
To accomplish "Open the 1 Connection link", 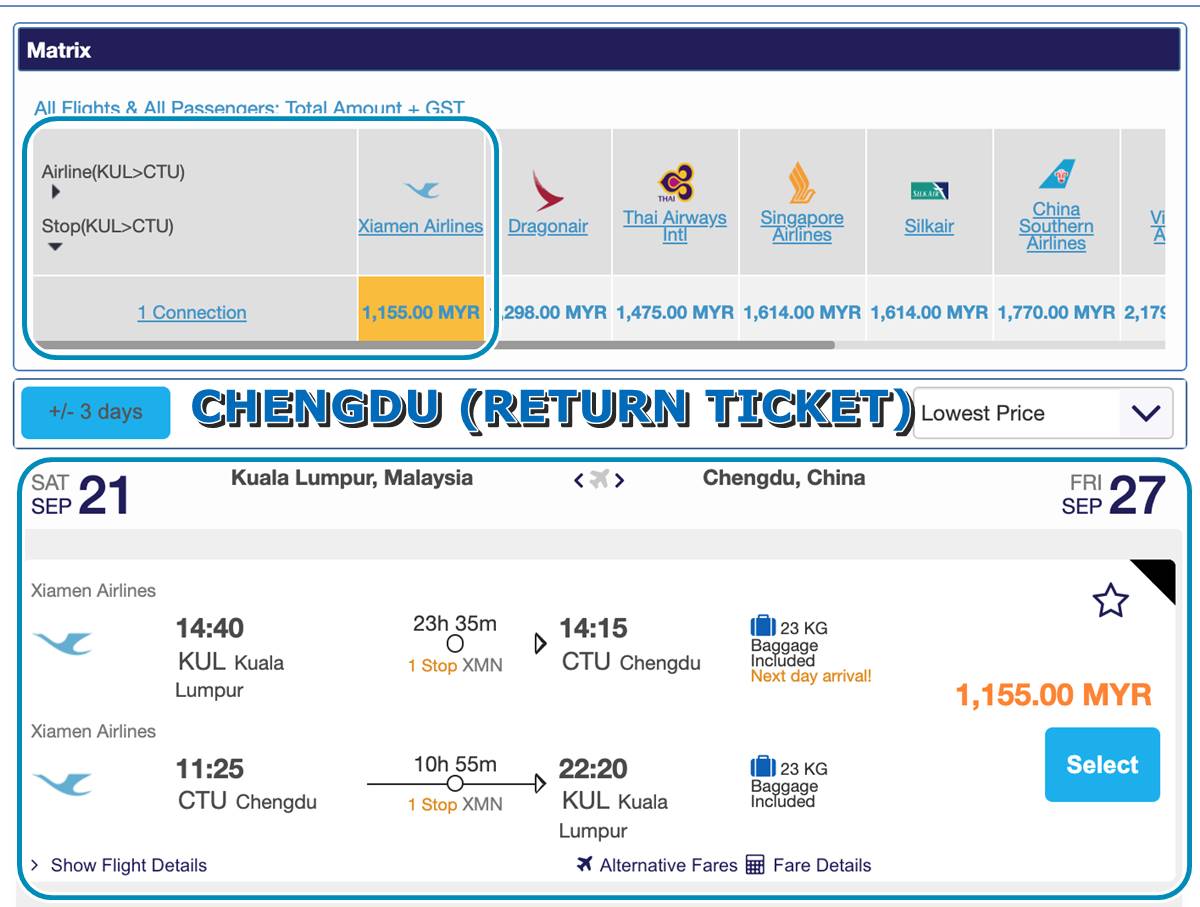I will (192, 312).
